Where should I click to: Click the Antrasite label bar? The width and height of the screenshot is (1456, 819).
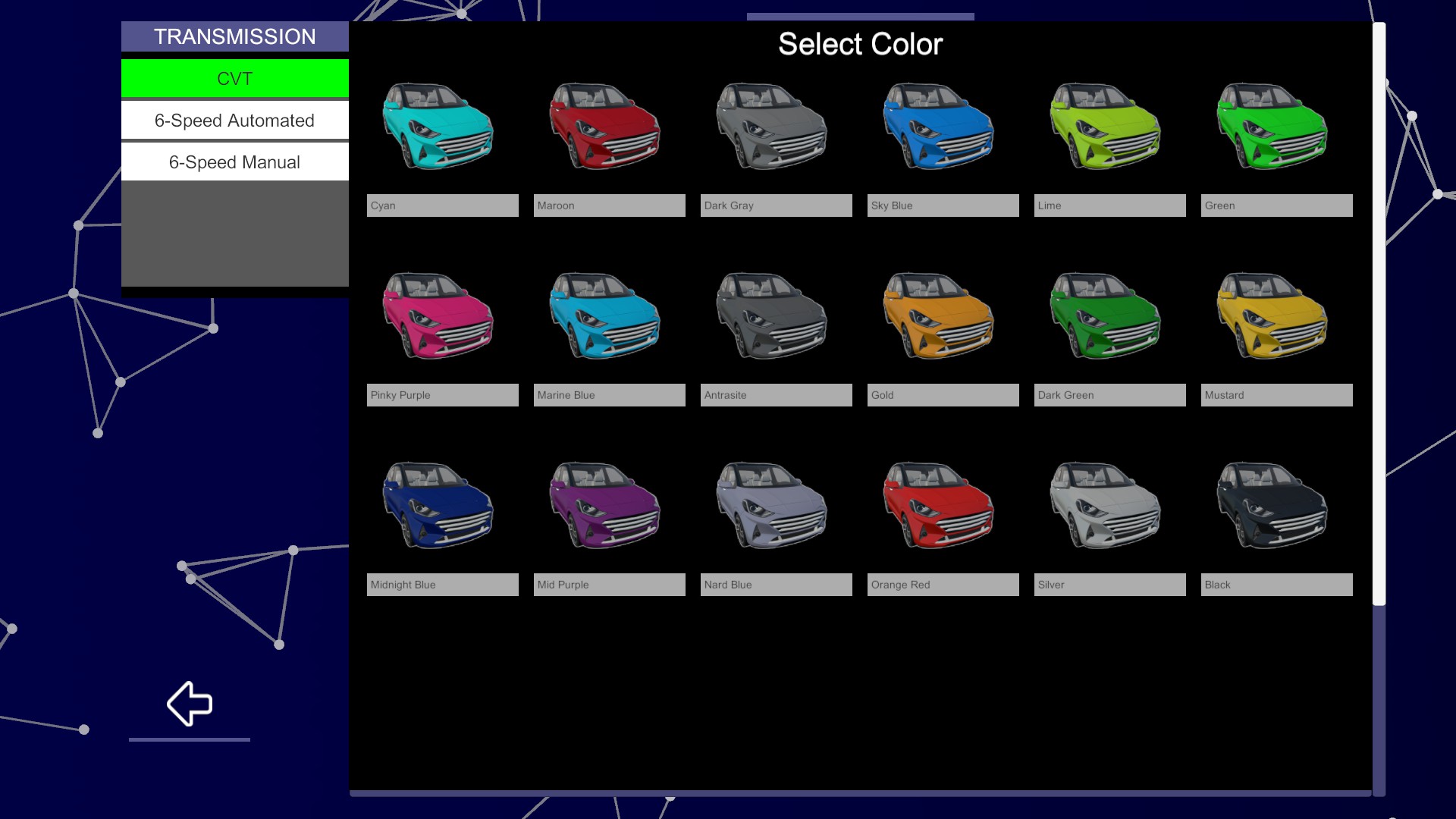tap(777, 395)
